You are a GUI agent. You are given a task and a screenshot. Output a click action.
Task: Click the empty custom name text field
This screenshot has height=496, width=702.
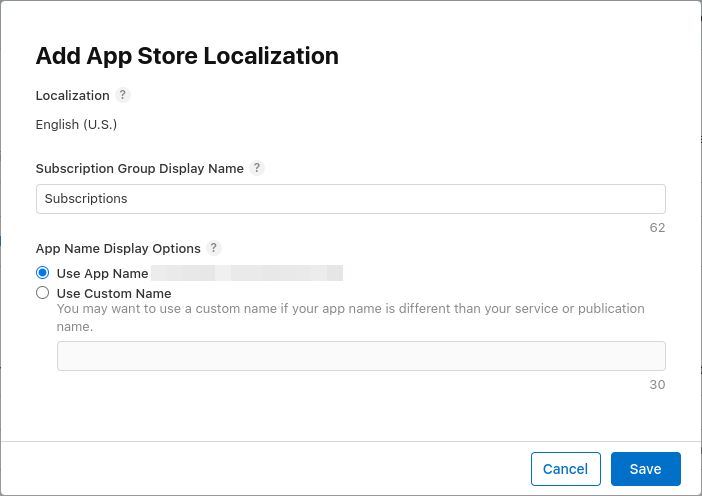click(360, 356)
